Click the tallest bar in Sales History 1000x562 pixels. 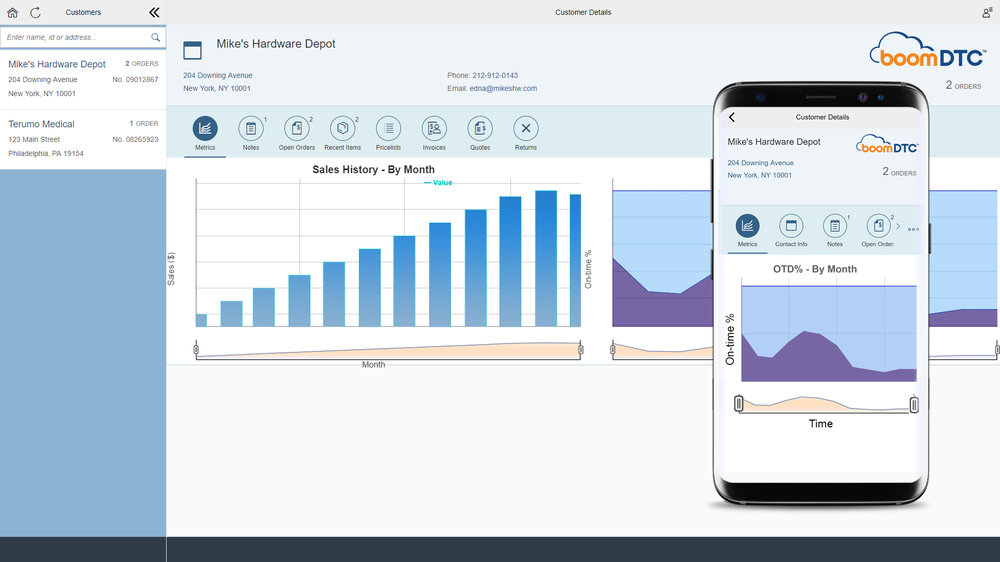click(546, 258)
